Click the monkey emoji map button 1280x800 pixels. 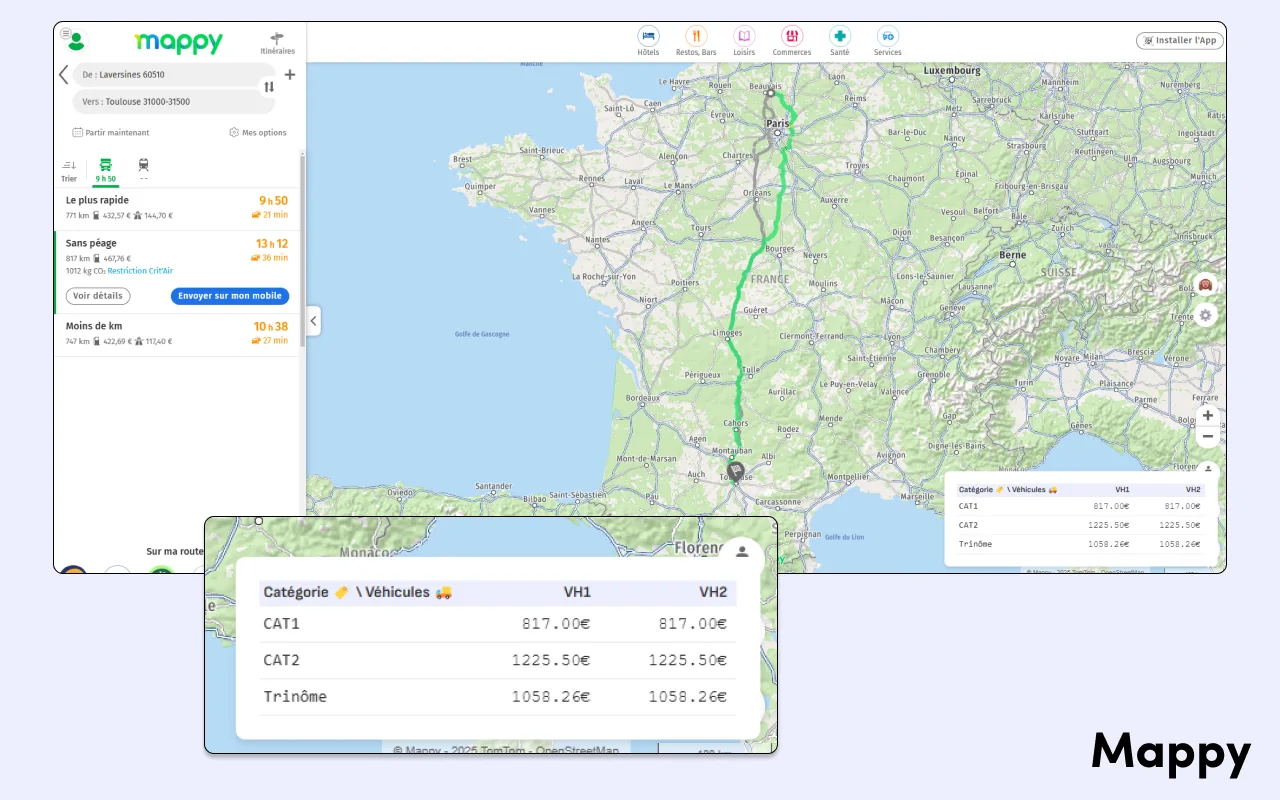(x=1206, y=285)
